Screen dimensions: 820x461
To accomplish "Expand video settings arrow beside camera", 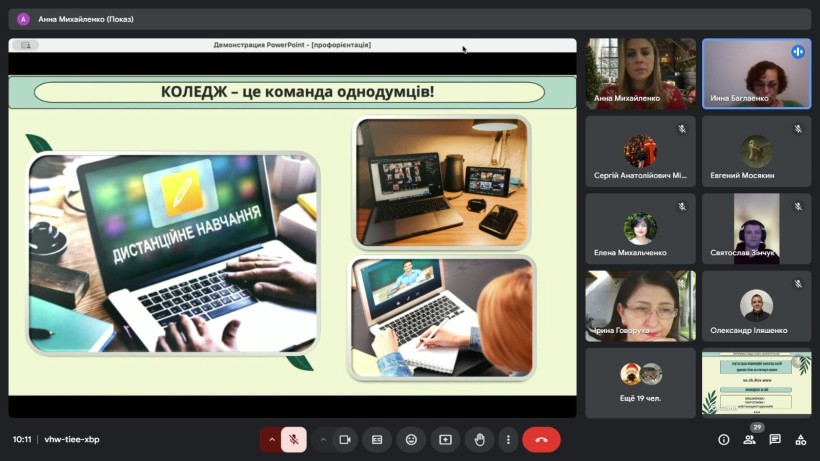I will coord(323,440).
